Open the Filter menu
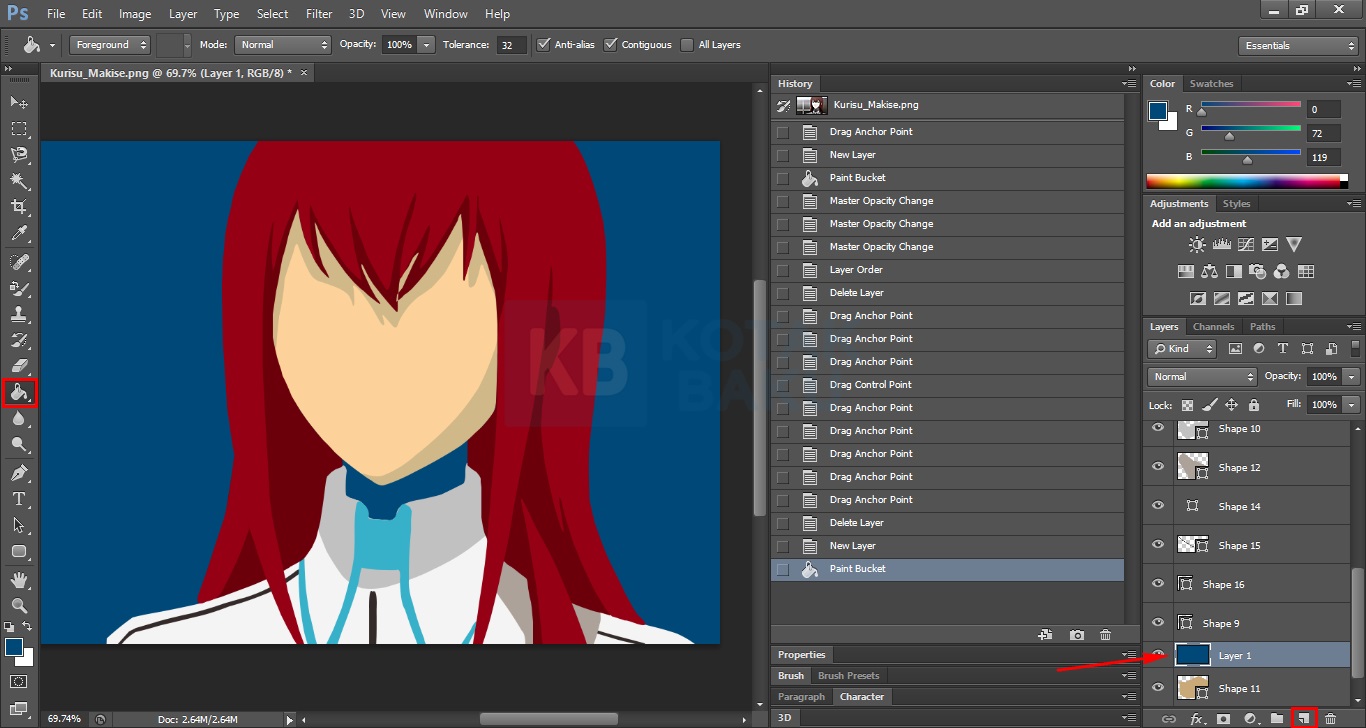The image size is (1366, 728). [319, 13]
